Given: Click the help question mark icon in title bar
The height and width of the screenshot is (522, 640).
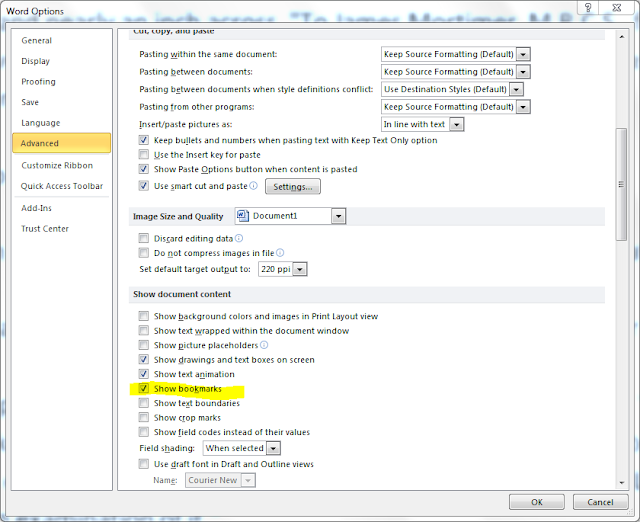Looking at the screenshot, I should [588, 8].
